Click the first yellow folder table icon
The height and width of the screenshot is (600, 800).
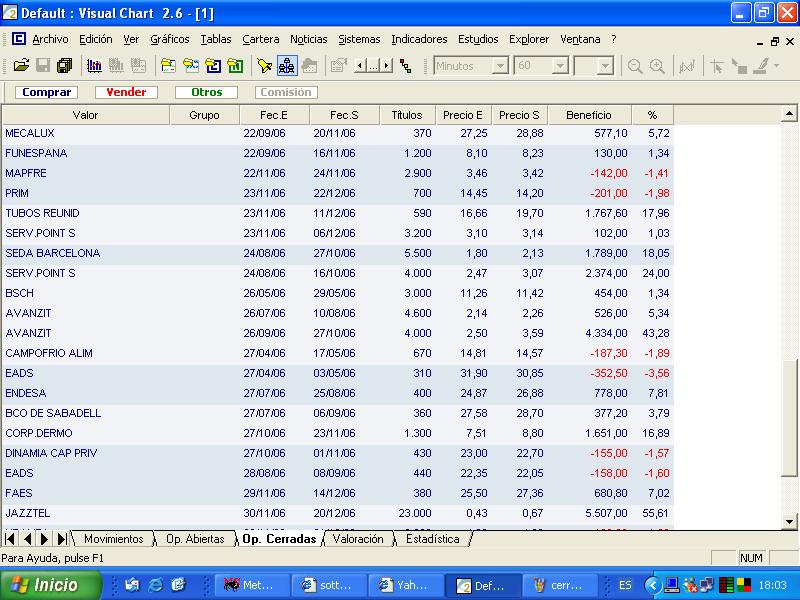click(x=168, y=66)
